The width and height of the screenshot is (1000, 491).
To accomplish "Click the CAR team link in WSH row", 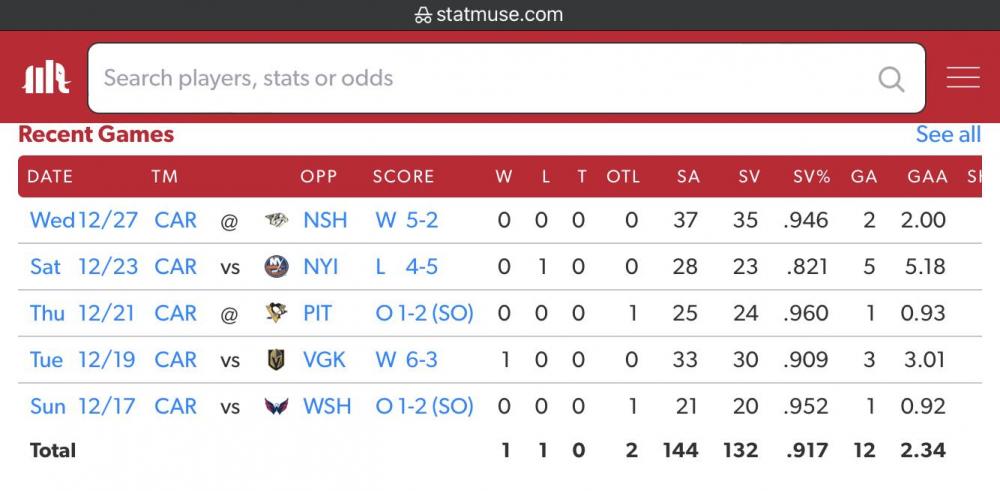I will [176, 406].
